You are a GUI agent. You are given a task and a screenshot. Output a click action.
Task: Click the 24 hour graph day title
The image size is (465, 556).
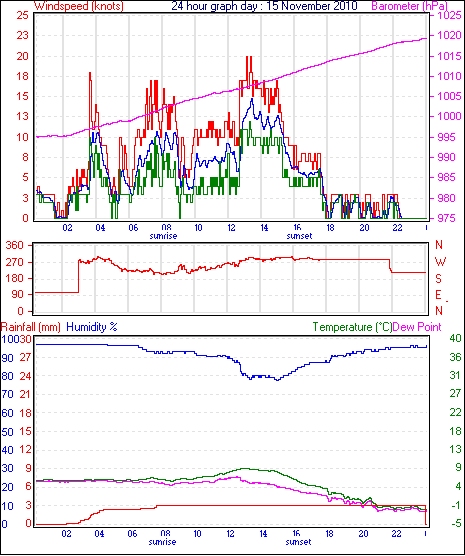click(x=264, y=6)
